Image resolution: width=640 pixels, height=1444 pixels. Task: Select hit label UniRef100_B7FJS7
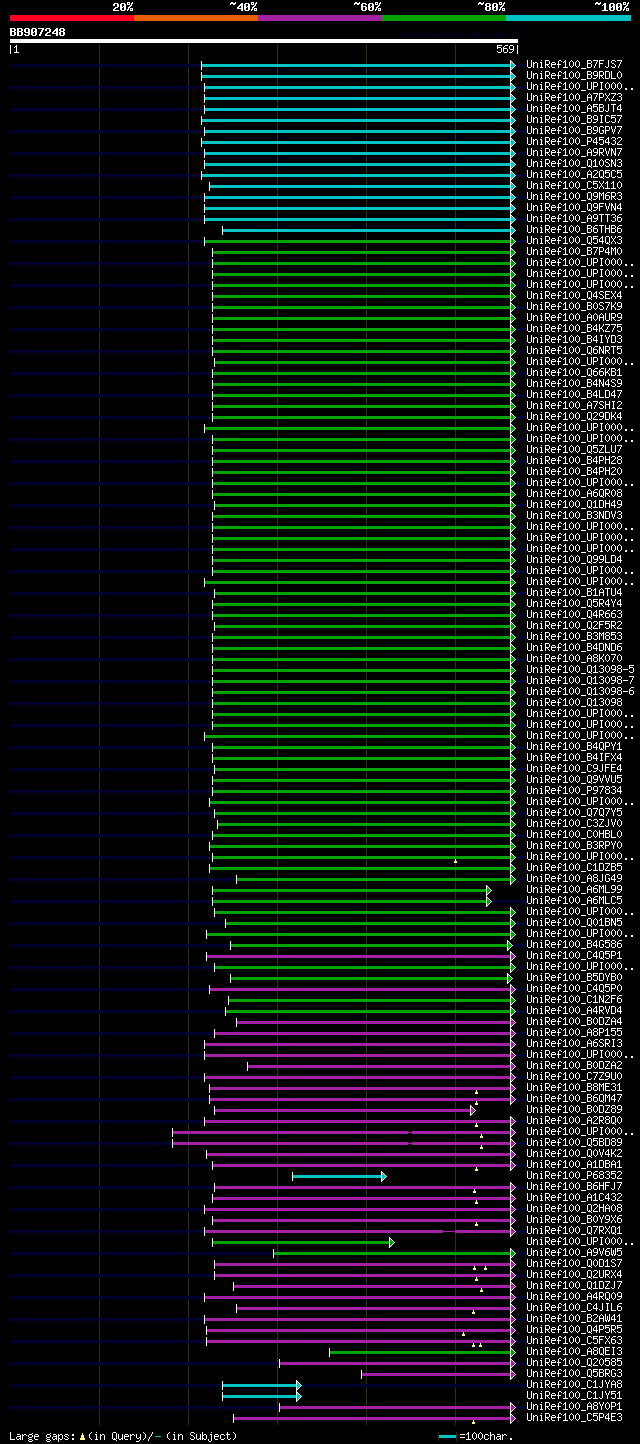(574, 64)
